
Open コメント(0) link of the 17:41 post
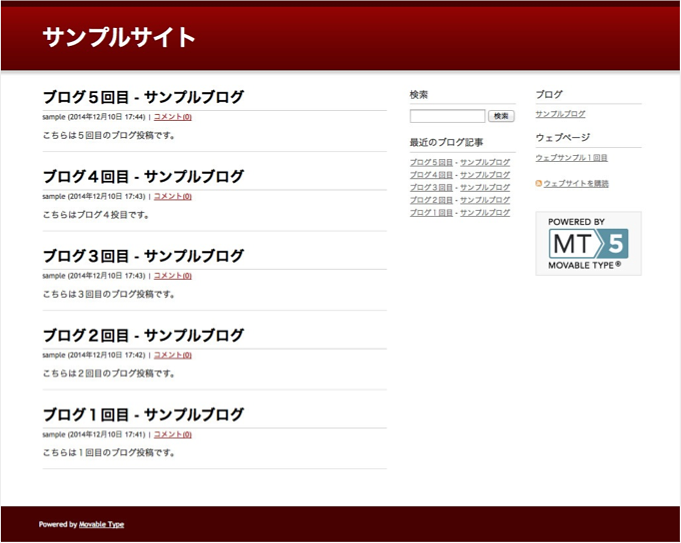[173, 435]
